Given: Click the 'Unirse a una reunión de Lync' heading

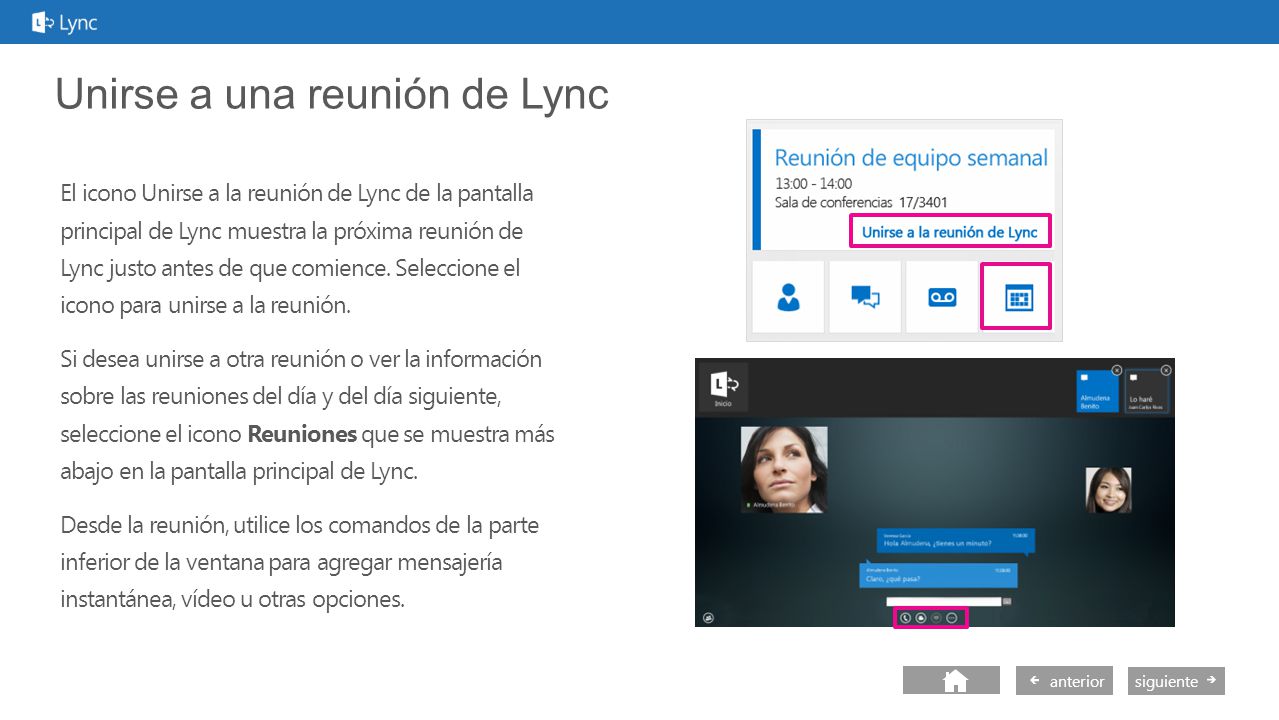Looking at the screenshot, I should pos(332,94).
